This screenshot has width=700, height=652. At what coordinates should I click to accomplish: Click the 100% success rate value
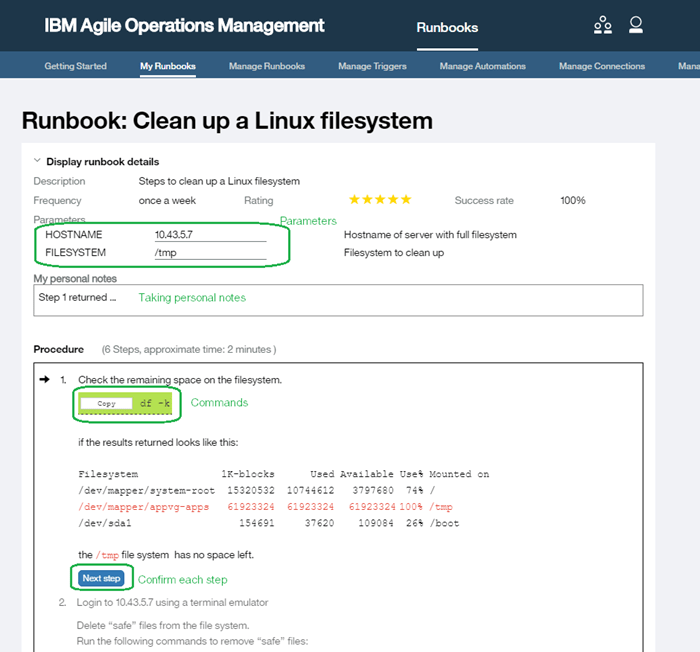(573, 201)
